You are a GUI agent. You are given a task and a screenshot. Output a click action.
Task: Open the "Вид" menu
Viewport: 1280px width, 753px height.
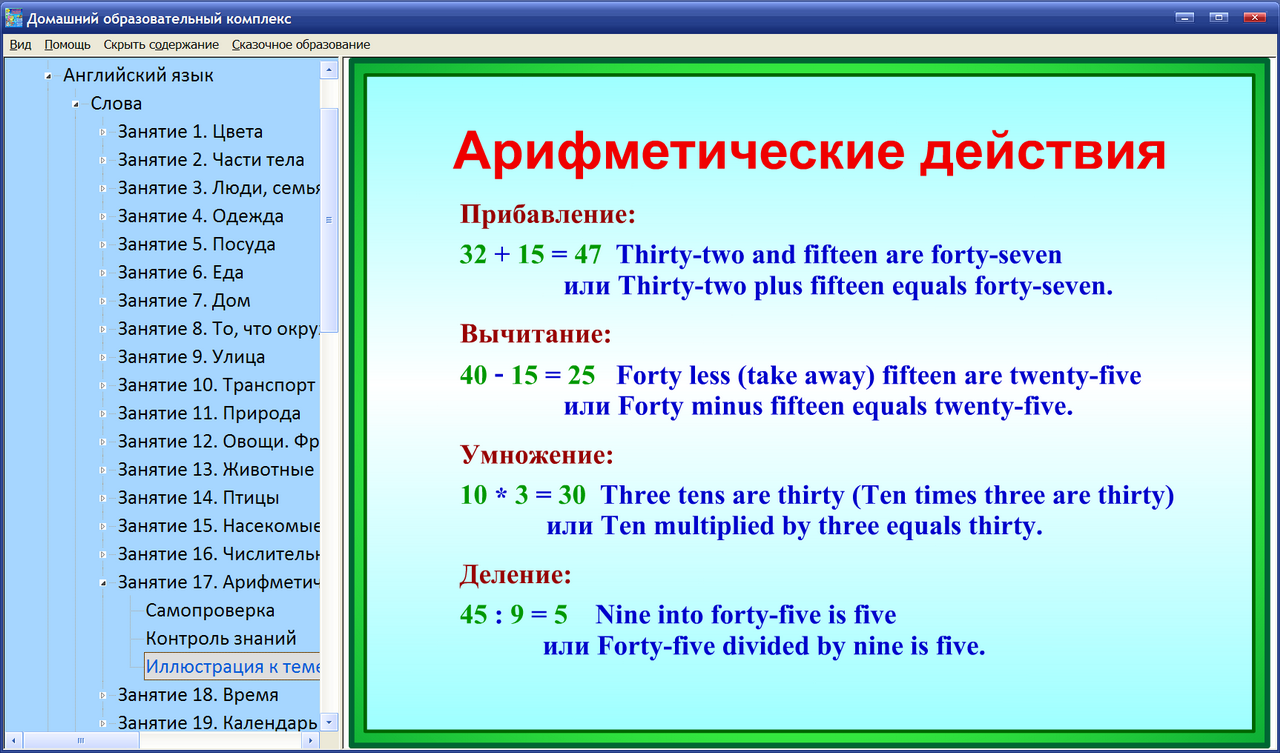(x=19, y=44)
